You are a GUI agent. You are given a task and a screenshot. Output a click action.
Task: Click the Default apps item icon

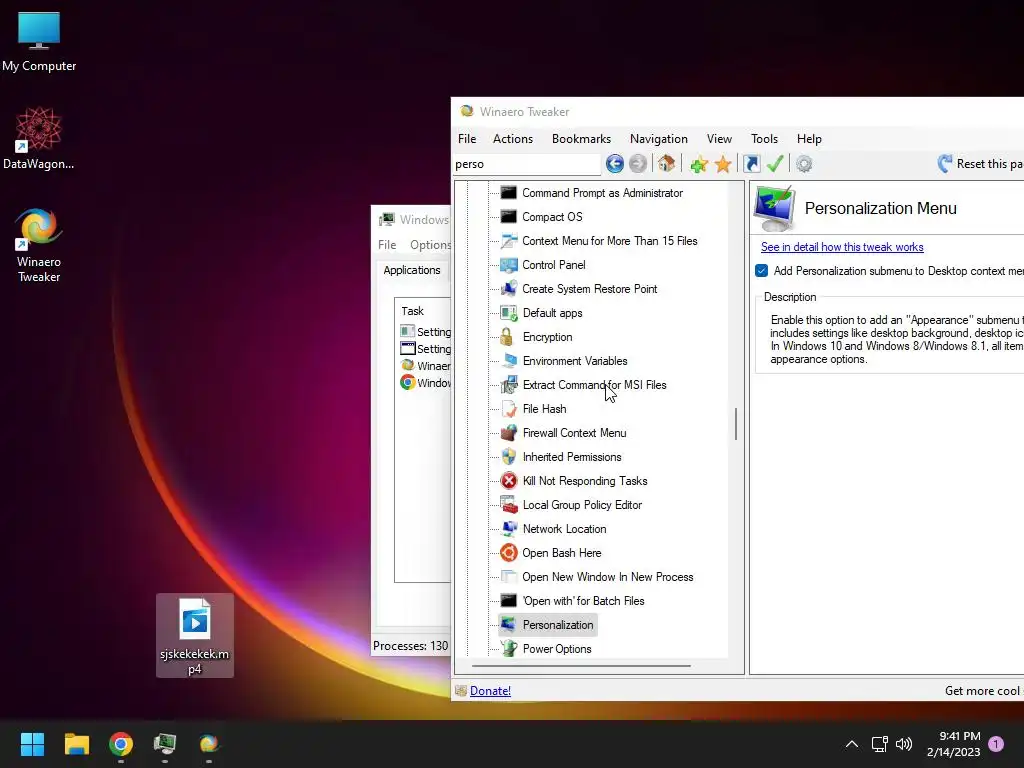click(x=508, y=313)
